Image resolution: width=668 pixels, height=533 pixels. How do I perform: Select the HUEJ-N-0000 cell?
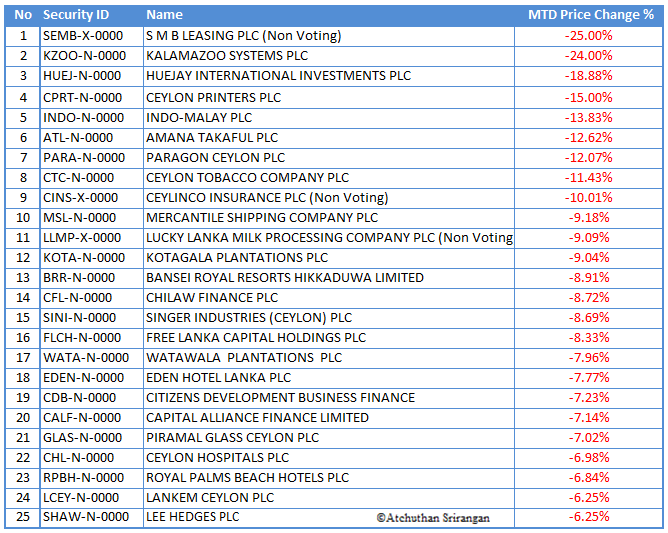coord(82,76)
